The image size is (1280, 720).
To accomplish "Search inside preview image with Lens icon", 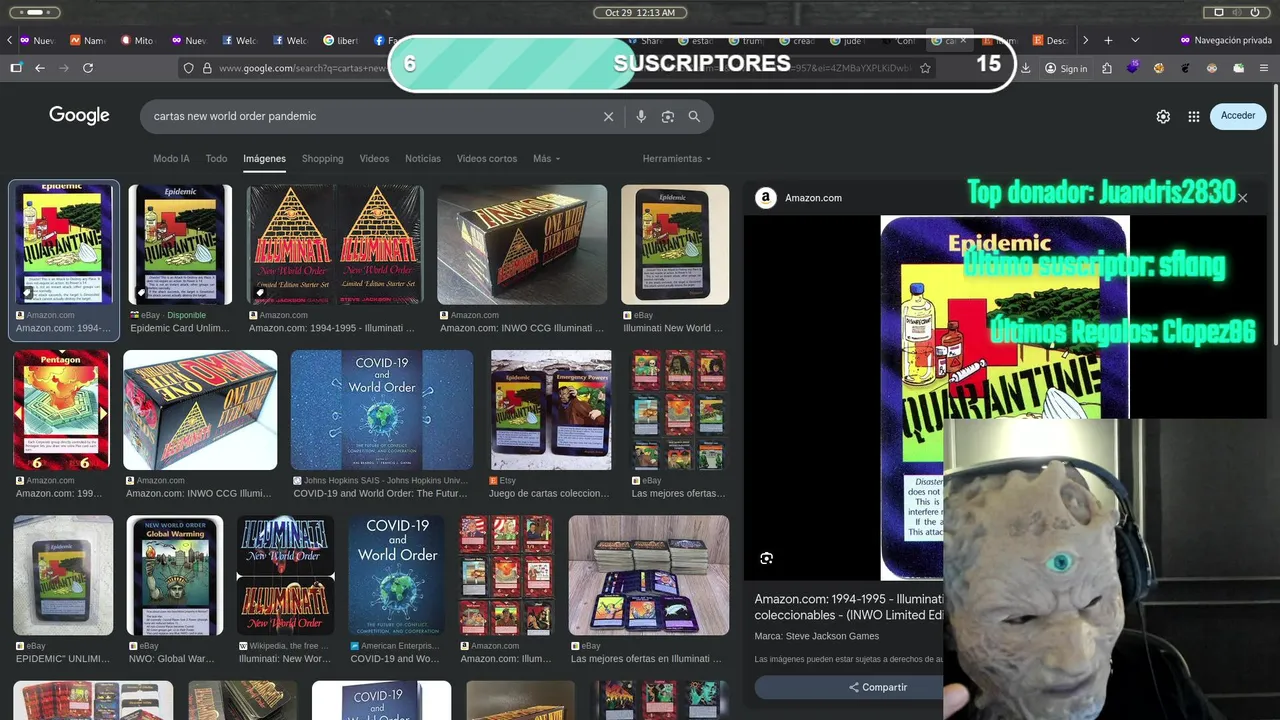I will pyautogui.click(x=766, y=558).
